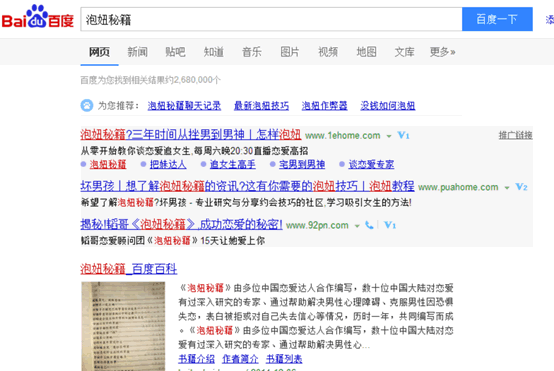554x371 pixels.
Task: Switch to the 新闻 tab
Action: pyautogui.click(x=137, y=52)
